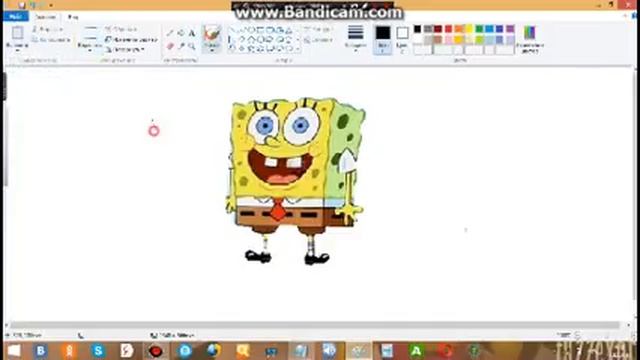
Task: Pick the gray palette swatch
Action: tap(428, 29)
